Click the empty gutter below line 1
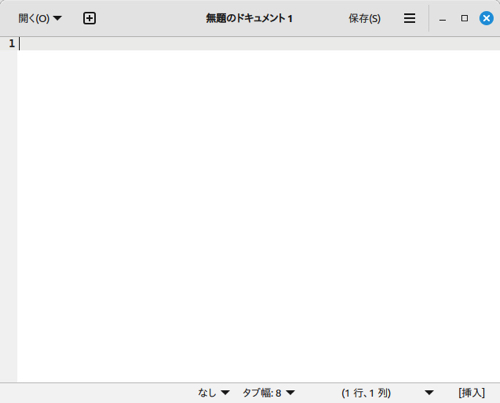The width and height of the screenshot is (500, 403). pos(8,216)
